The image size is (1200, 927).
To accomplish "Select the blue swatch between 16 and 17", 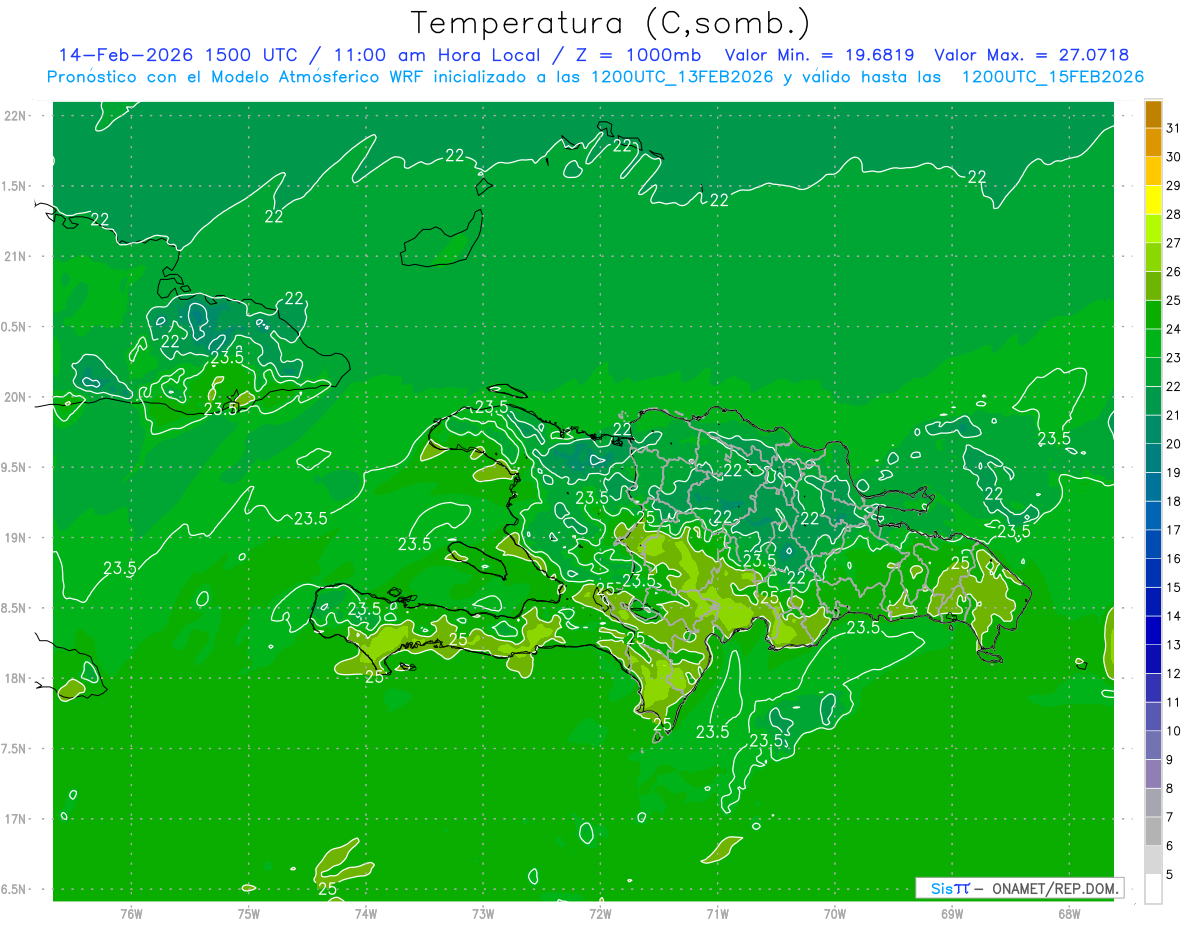I will (1153, 545).
